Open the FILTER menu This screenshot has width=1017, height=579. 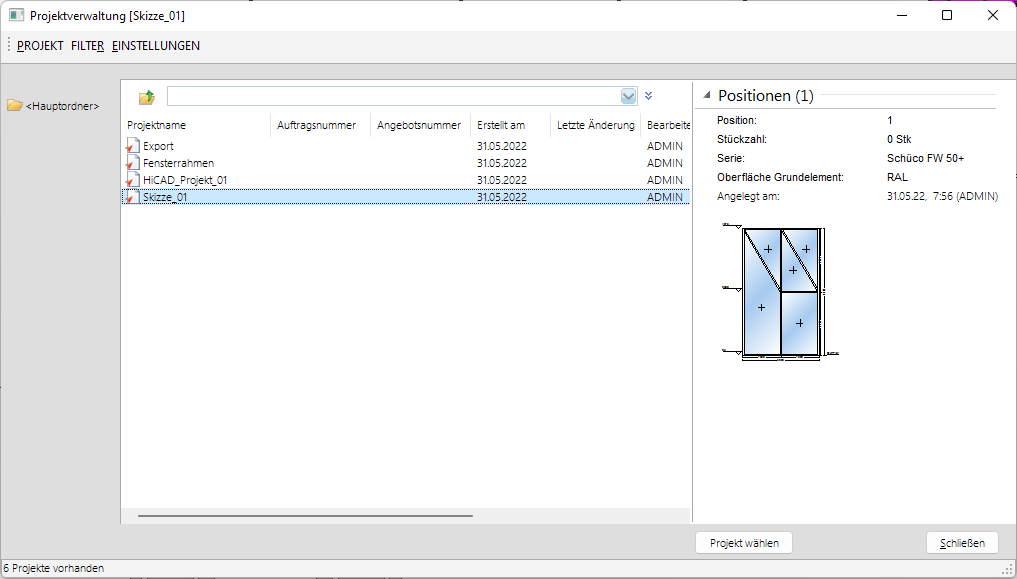(87, 46)
